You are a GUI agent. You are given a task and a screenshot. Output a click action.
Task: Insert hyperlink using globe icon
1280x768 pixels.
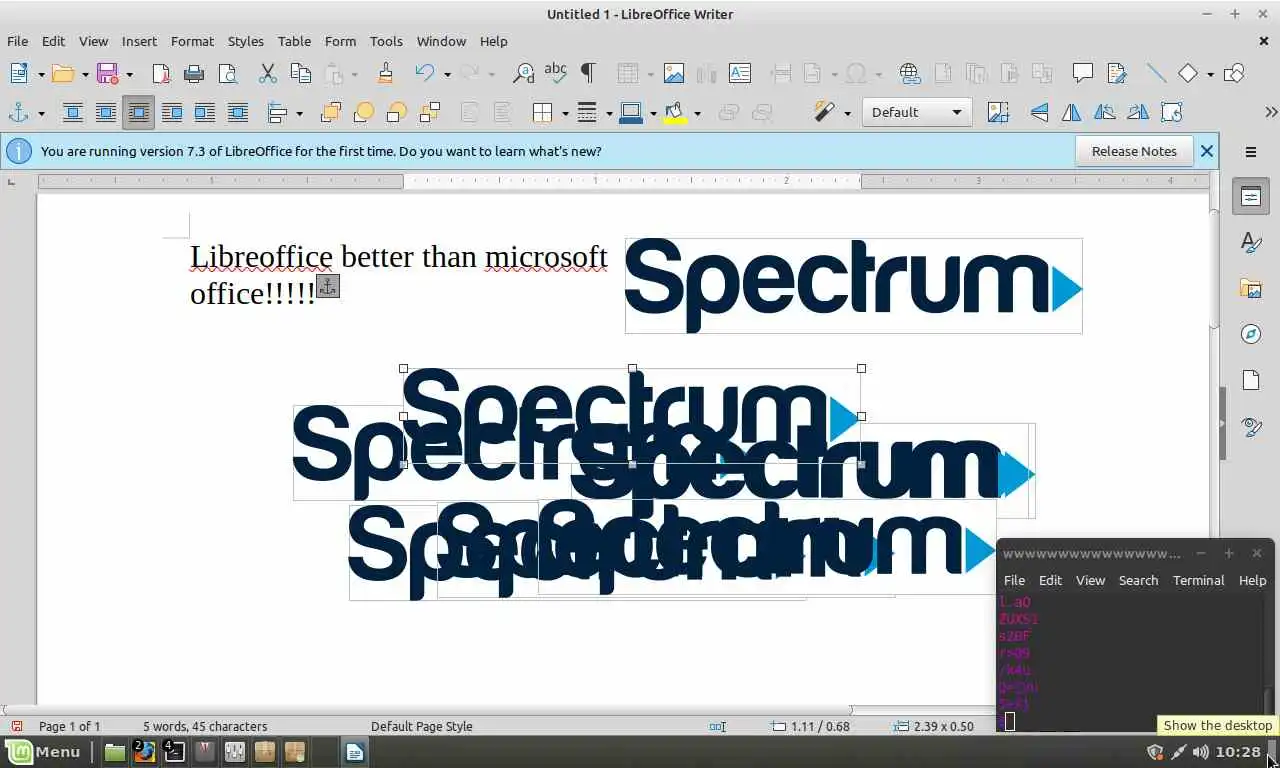click(909, 73)
